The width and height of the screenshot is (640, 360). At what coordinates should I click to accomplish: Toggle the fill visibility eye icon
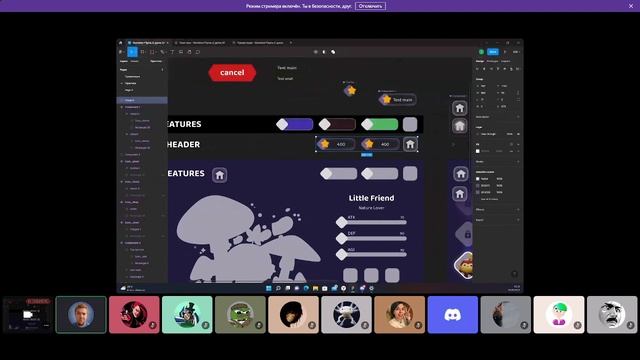[511, 151]
